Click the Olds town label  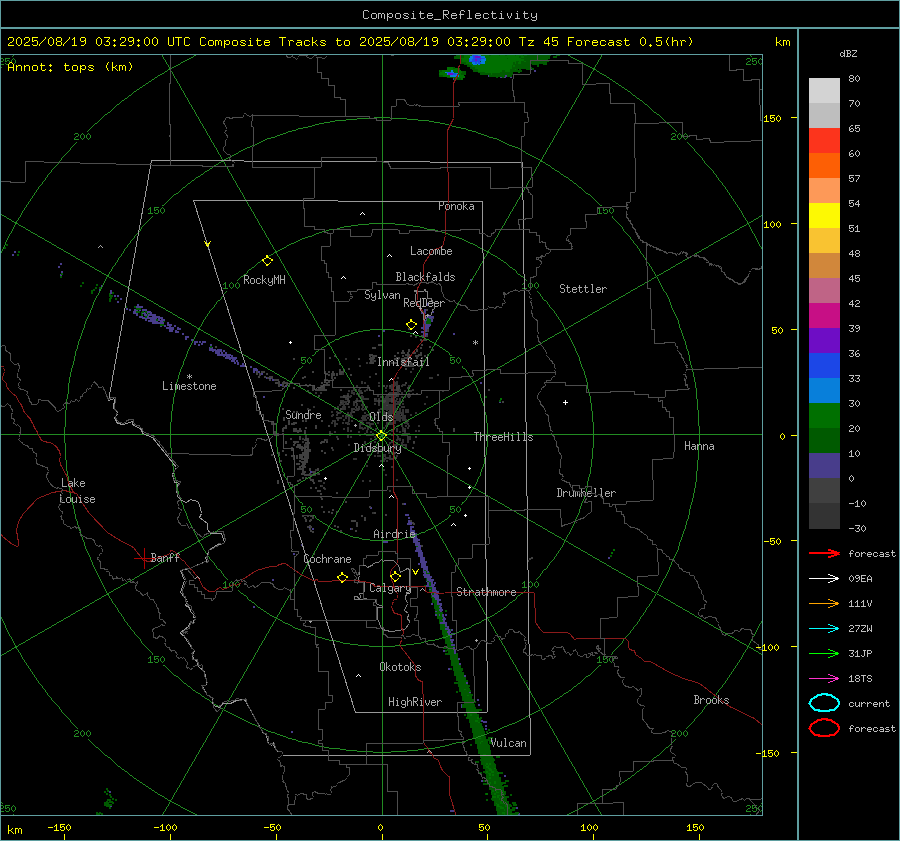click(381, 417)
